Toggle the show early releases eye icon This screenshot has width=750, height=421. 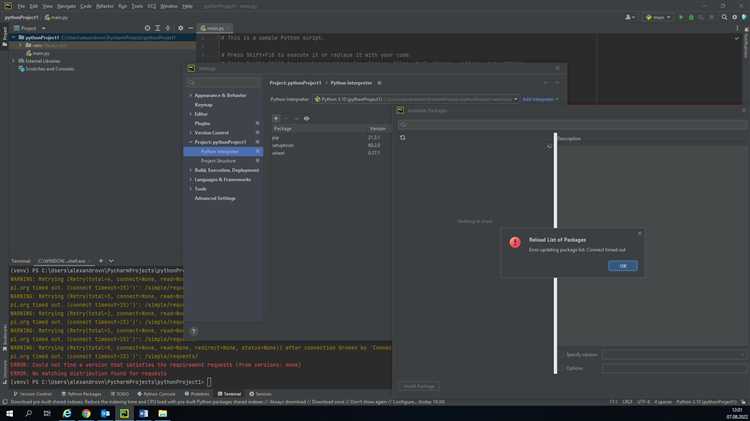[307, 119]
